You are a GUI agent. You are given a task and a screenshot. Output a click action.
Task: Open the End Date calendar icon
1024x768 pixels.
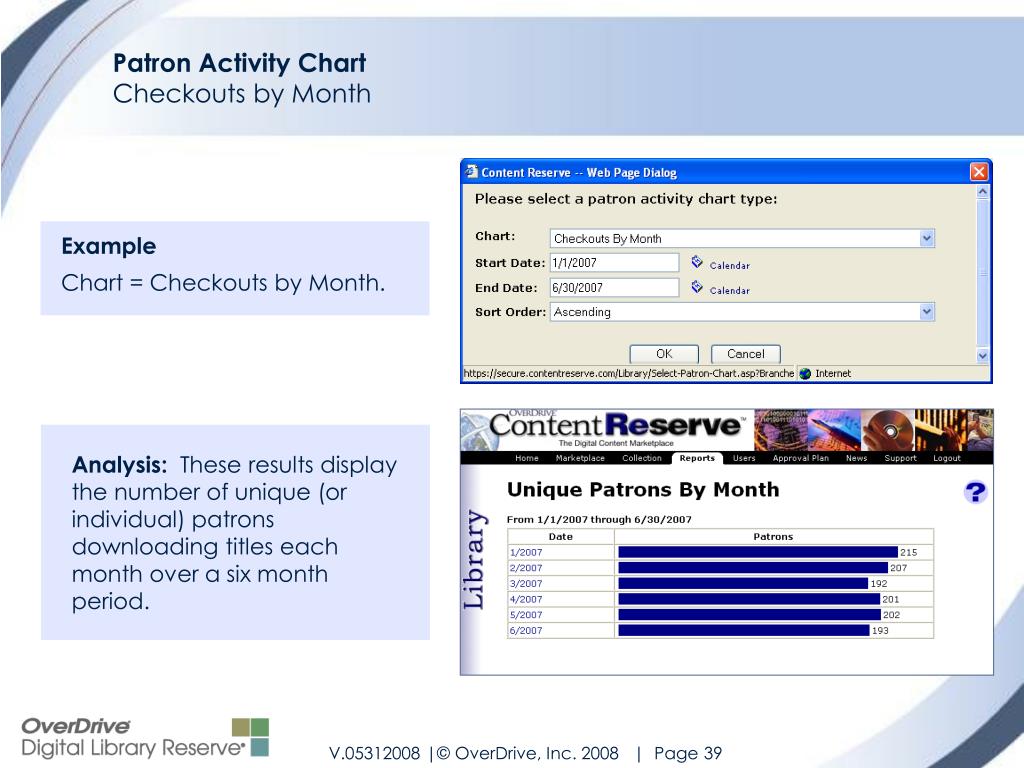click(x=697, y=287)
